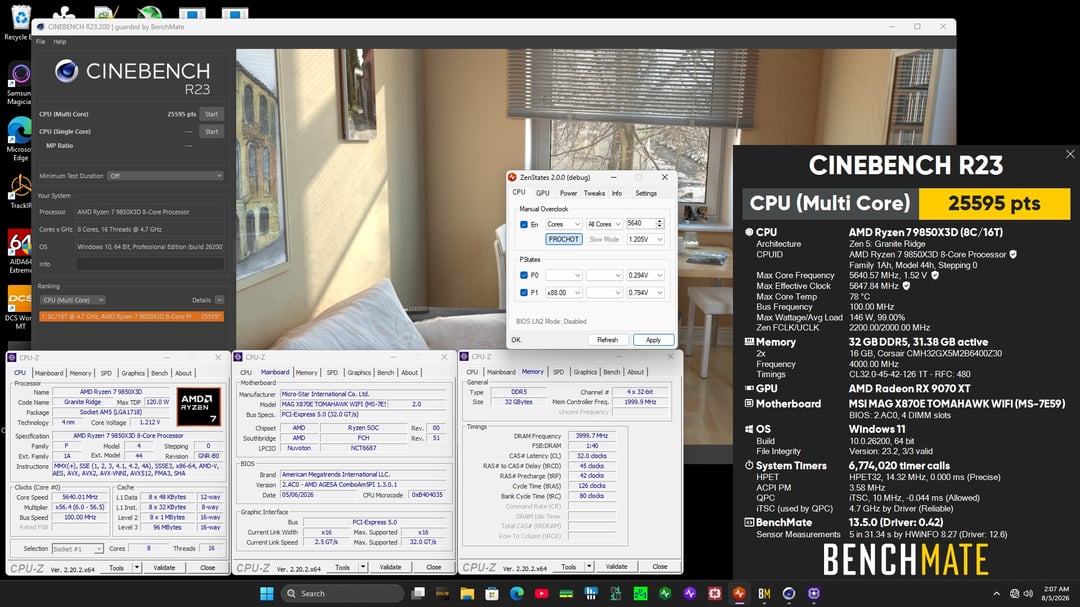Viewport: 1080px width, 607px height.
Task: Switch to Cinebench taskbar icon
Action: pos(789,593)
